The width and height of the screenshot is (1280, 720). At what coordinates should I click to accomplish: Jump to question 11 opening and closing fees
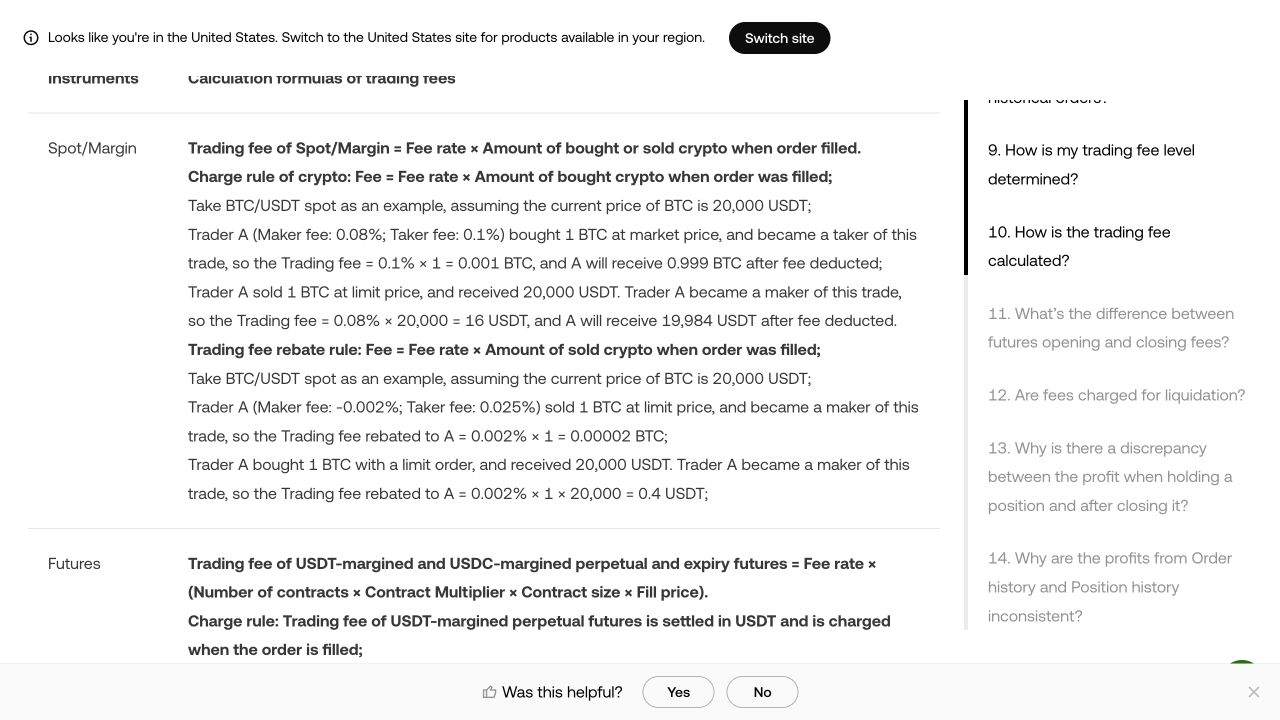click(x=1110, y=328)
